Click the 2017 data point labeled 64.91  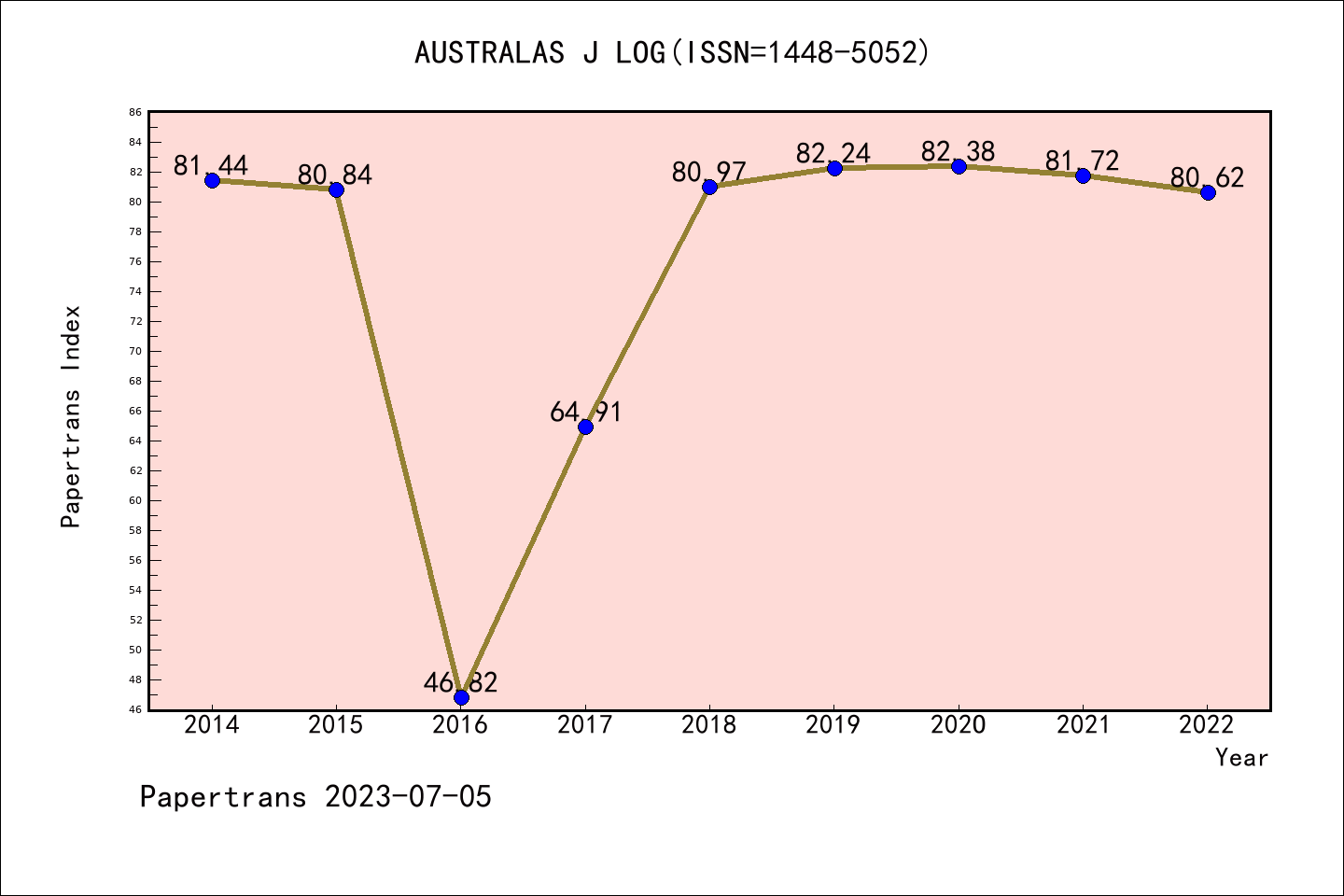click(585, 427)
